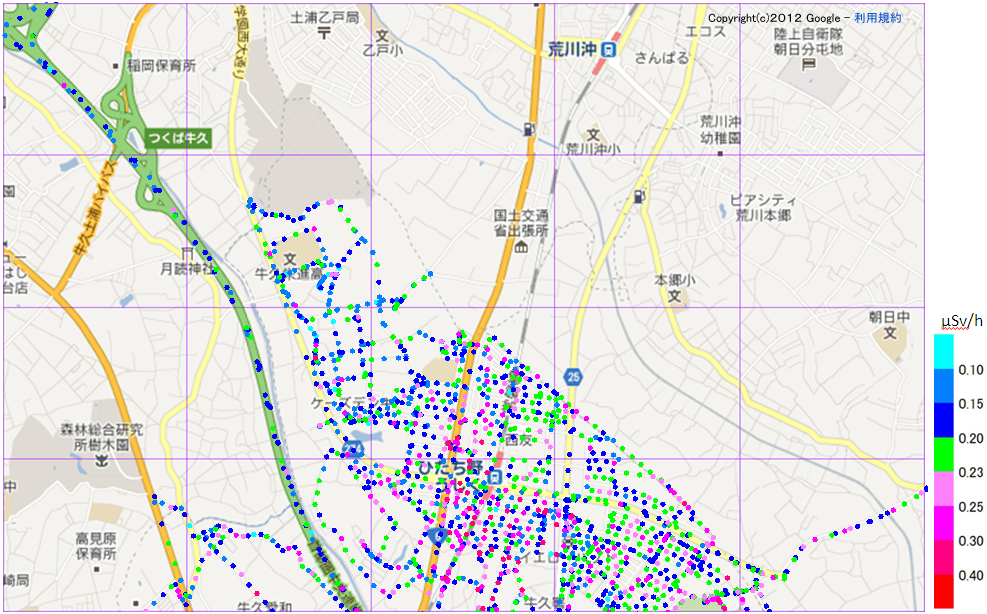Click the green 0.20–0.23 legend swatch
The image size is (987, 614).
click(944, 455)
